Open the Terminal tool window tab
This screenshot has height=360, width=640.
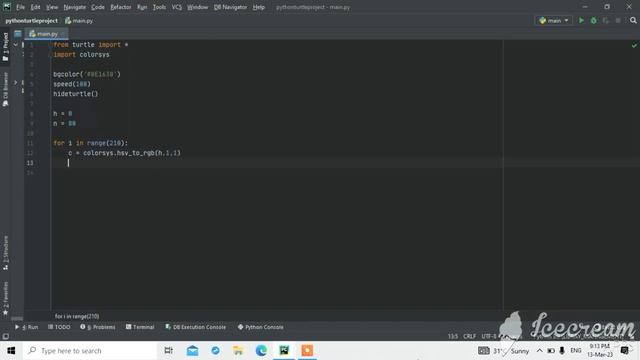pyautogui.click(x=140, y=327)
